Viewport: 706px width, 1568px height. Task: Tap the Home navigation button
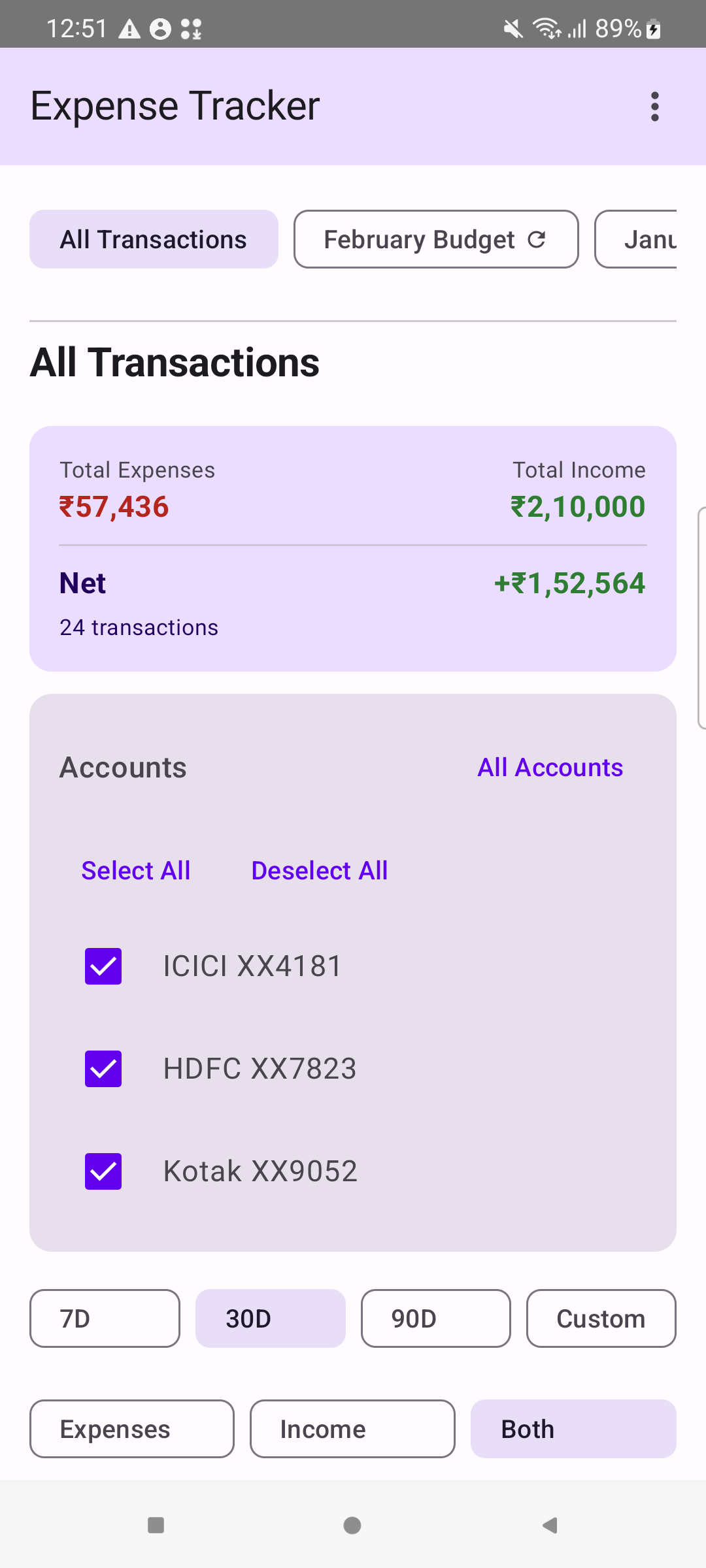coord(351,1525)
